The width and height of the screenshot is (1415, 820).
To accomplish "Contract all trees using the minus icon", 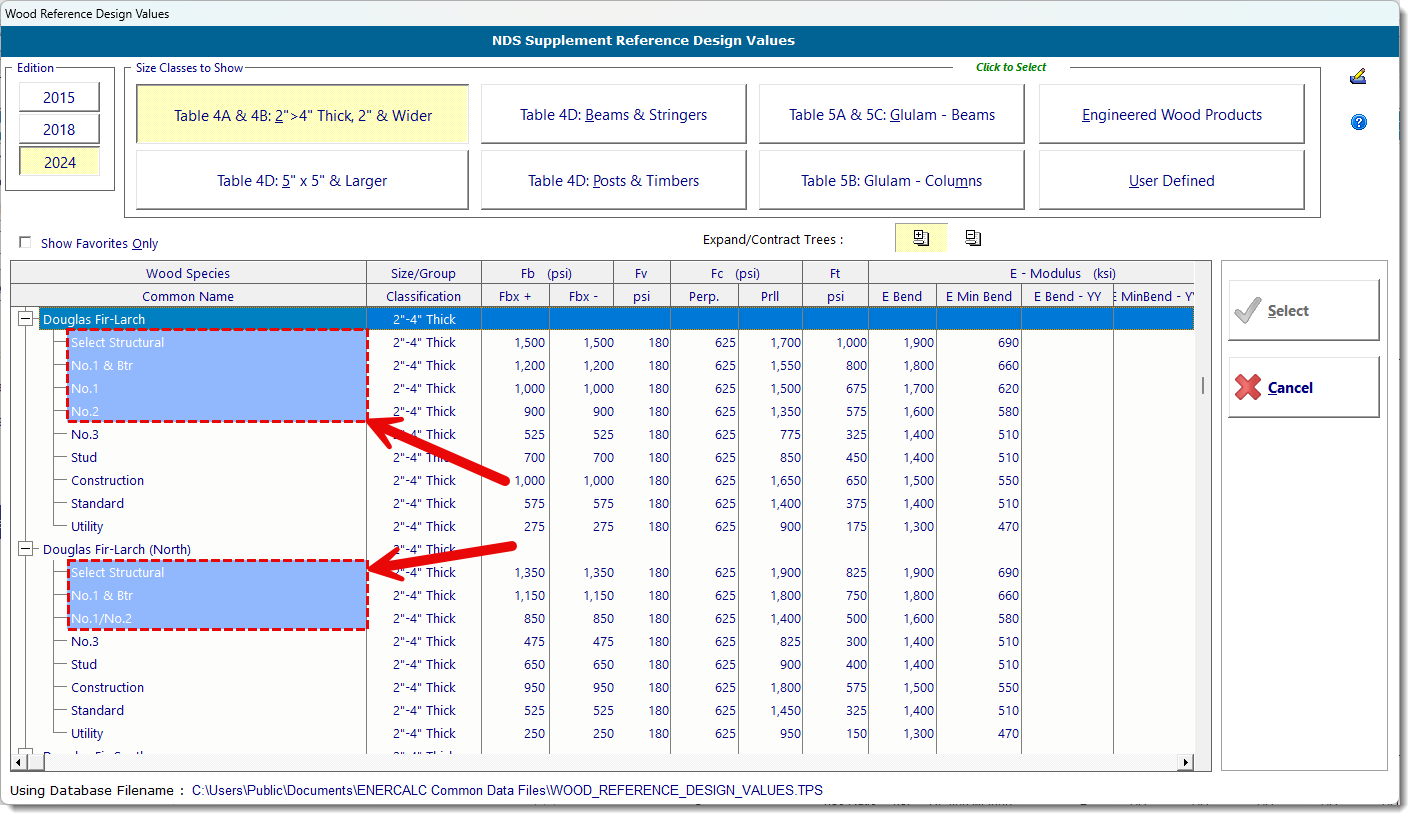I will (x=973, y=238).
